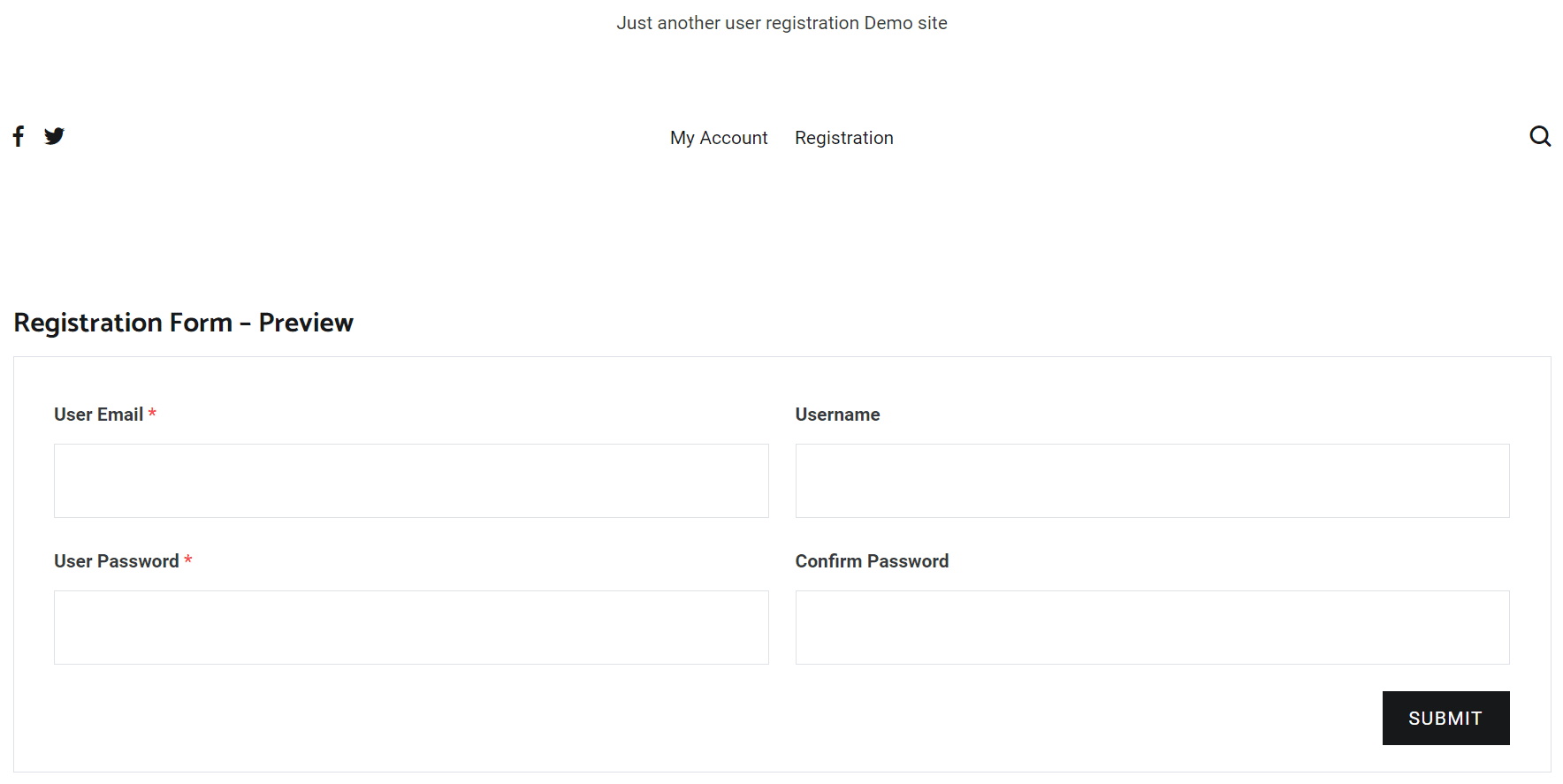Open the Facebook social link icon

pos(19,136)
